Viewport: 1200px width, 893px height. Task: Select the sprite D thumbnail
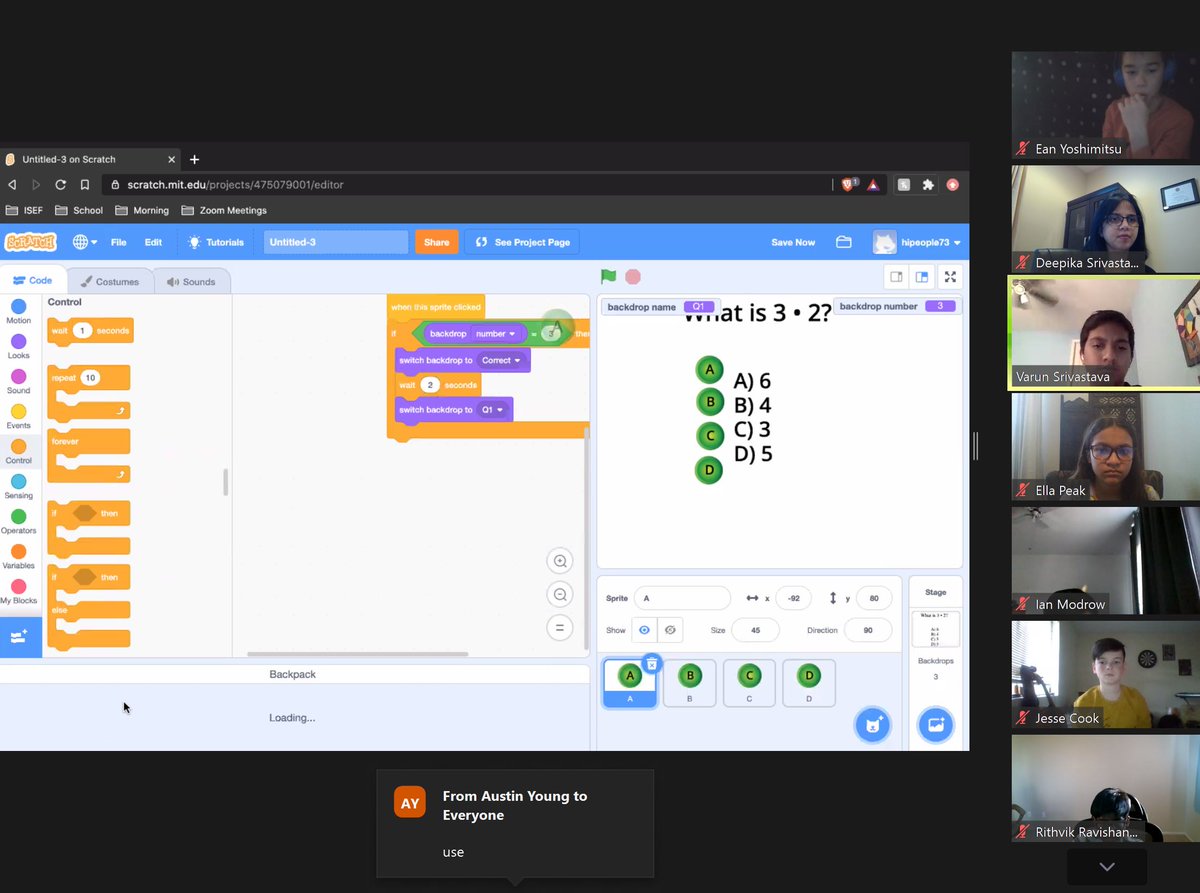click(808, 681)
